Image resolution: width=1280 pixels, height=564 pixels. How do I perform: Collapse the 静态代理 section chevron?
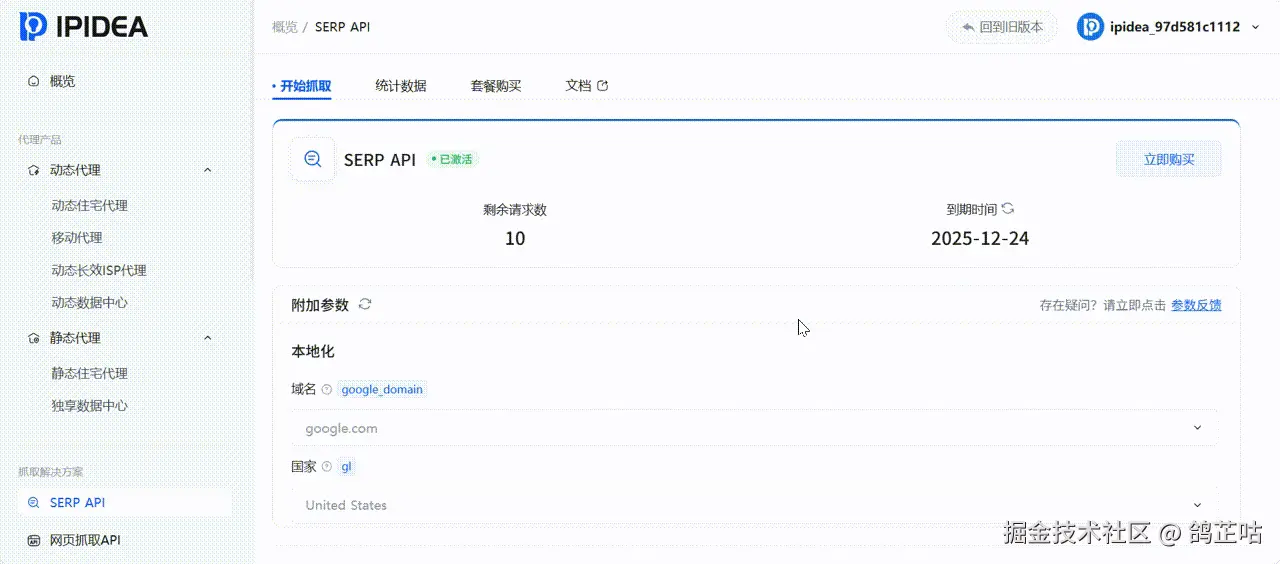pyautogui.click(x=208, y=338)
